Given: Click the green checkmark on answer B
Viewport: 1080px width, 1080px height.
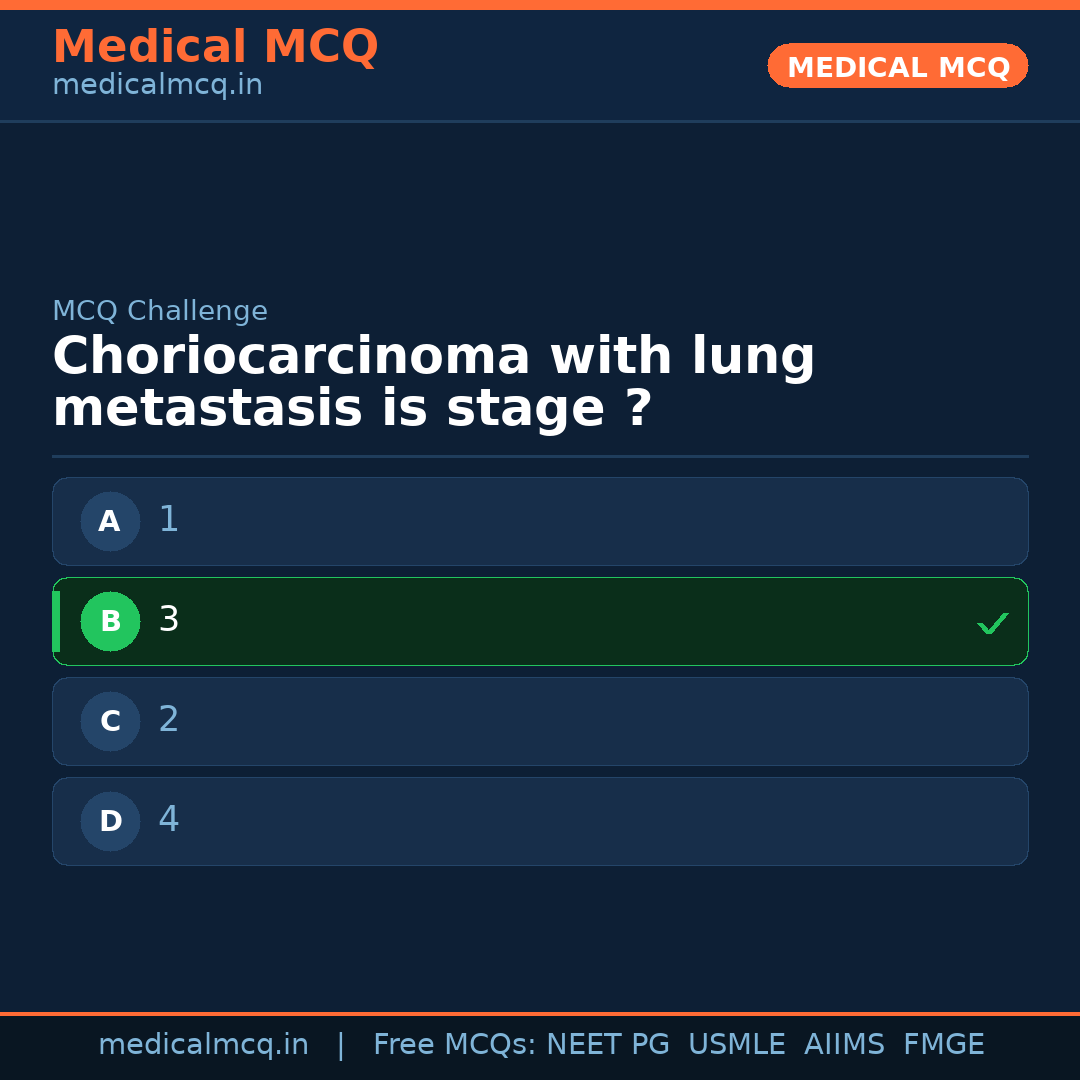Looking at the screenshot, I should point(992,623).
